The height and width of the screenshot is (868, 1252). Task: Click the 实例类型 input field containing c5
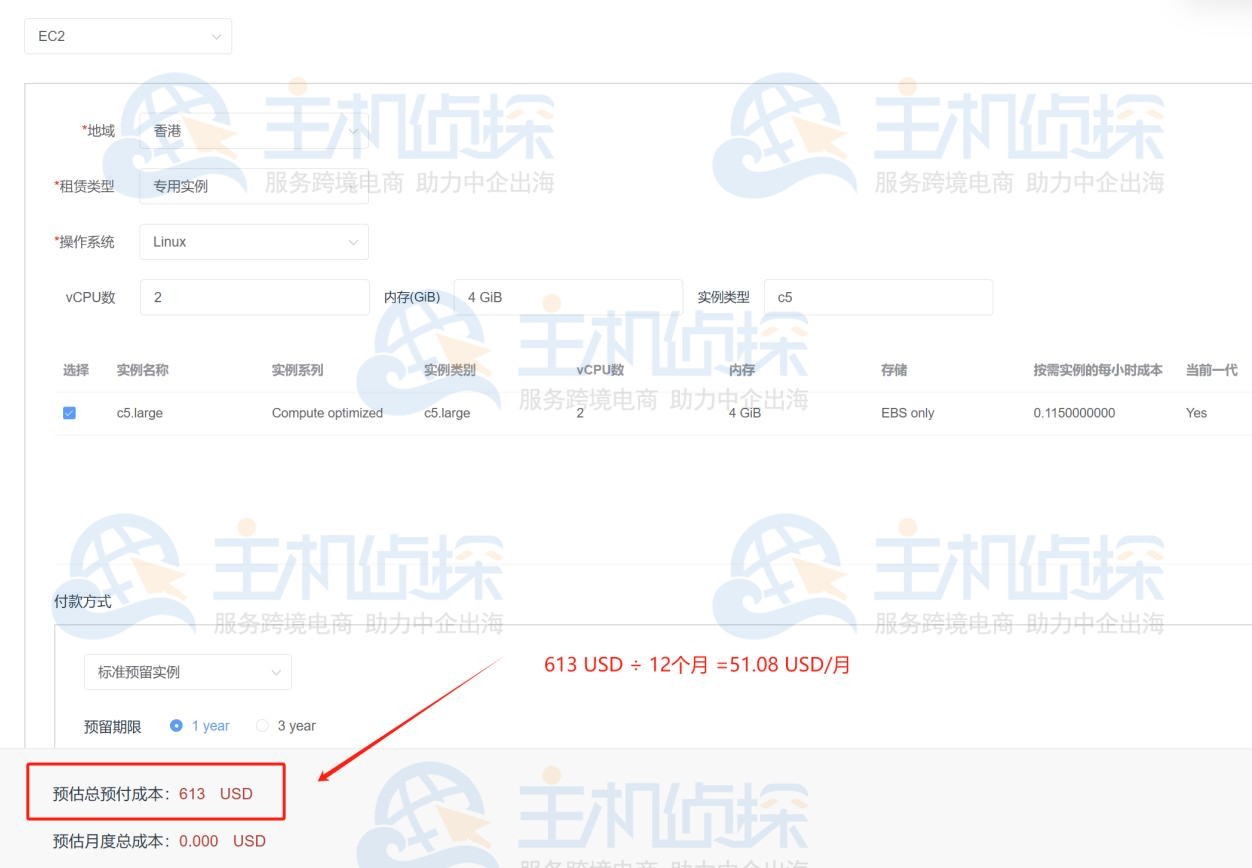[878, 297]
